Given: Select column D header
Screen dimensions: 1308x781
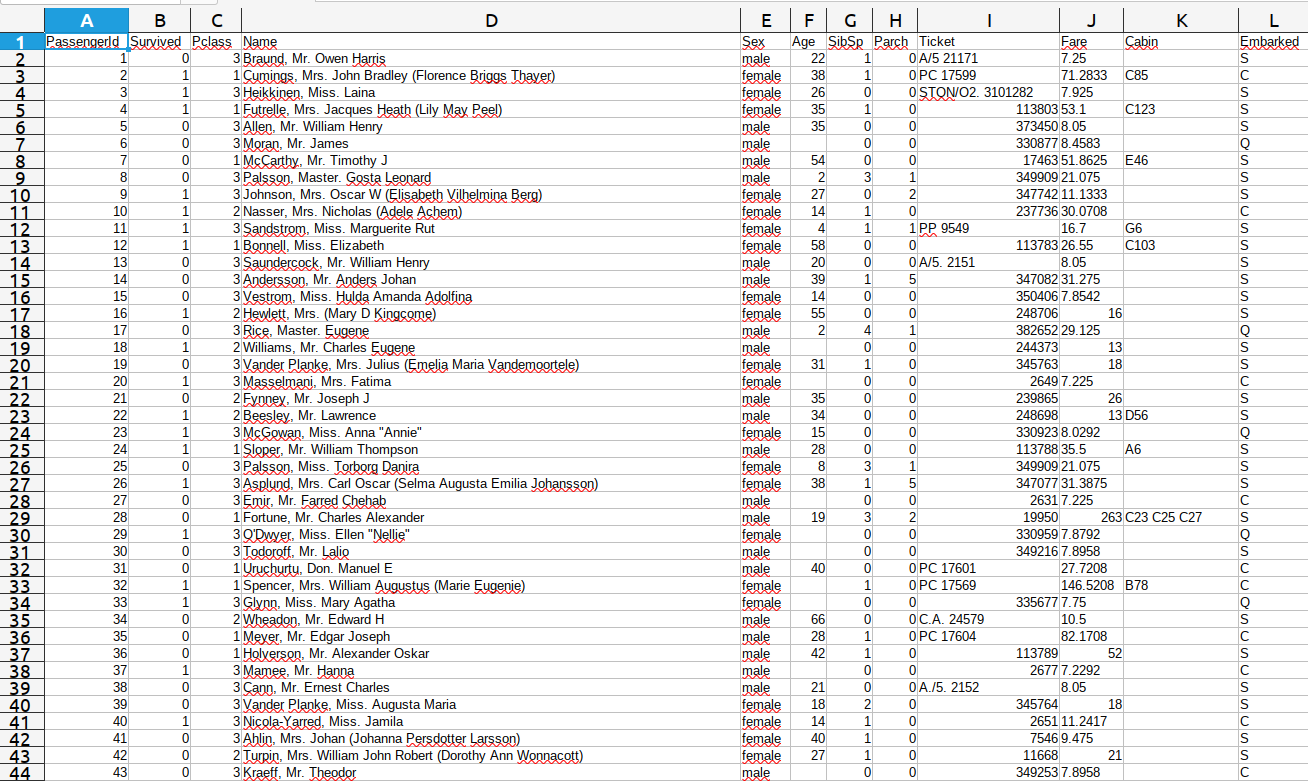Looking at the screenshot, I should pyautogui.click(x=490, y=20).
